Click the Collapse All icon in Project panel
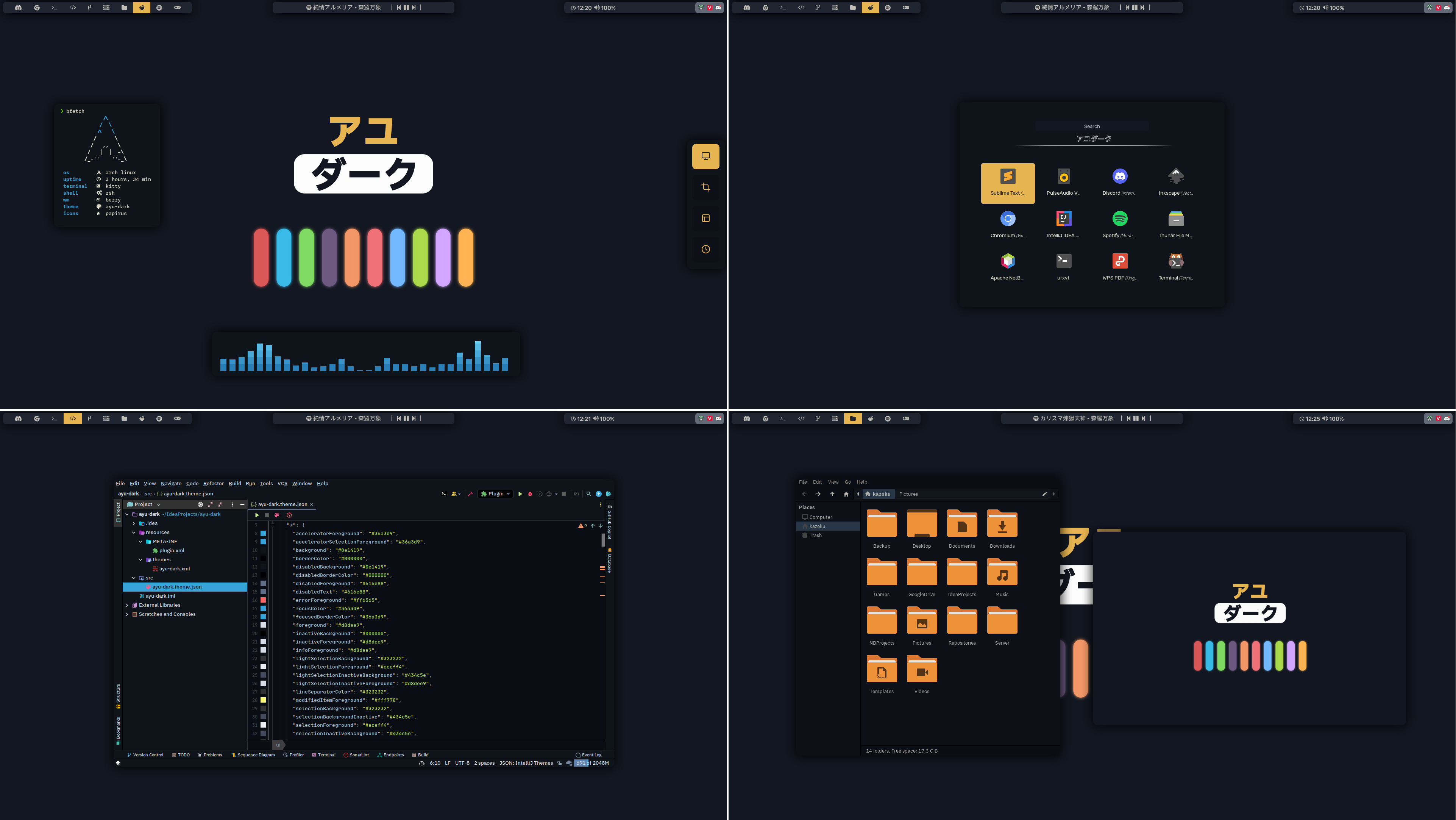Screen dimensions: 1456x820 tap(220, 504)
